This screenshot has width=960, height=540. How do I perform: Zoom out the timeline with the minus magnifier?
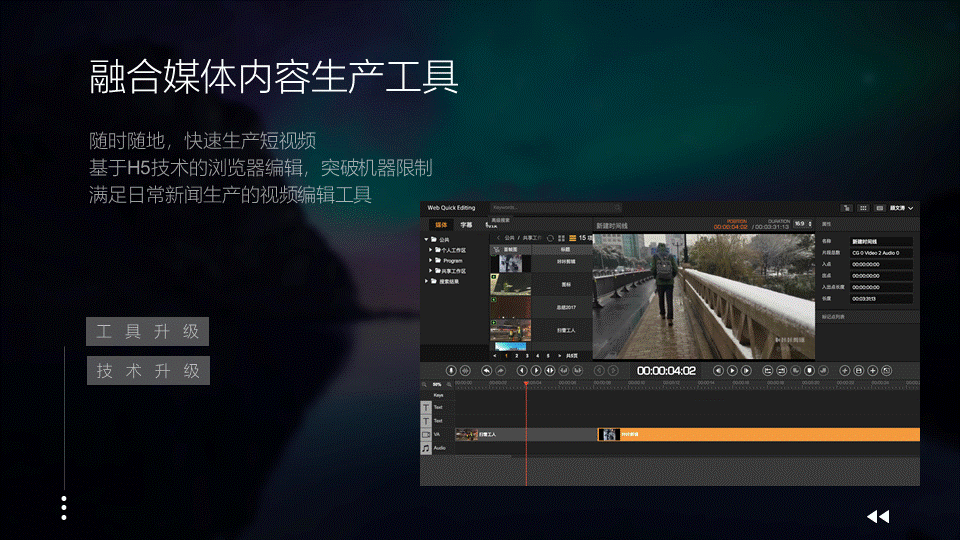point(424,384)
